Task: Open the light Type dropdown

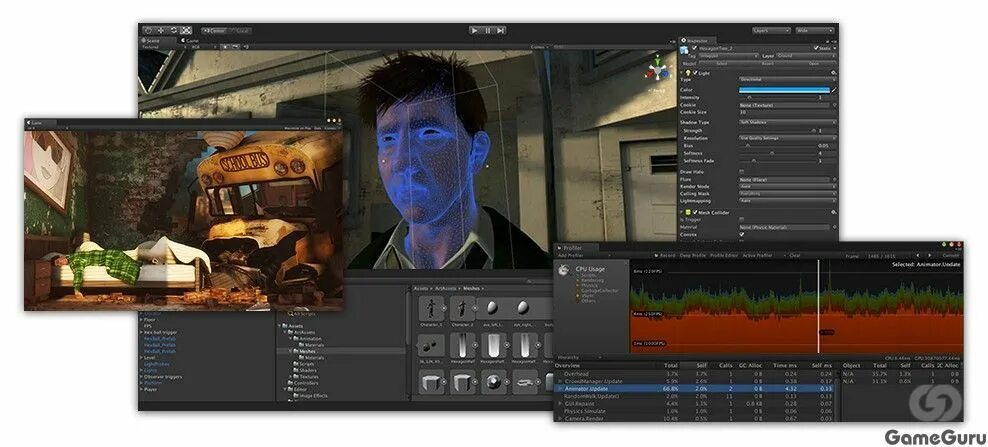Action: 788,80
